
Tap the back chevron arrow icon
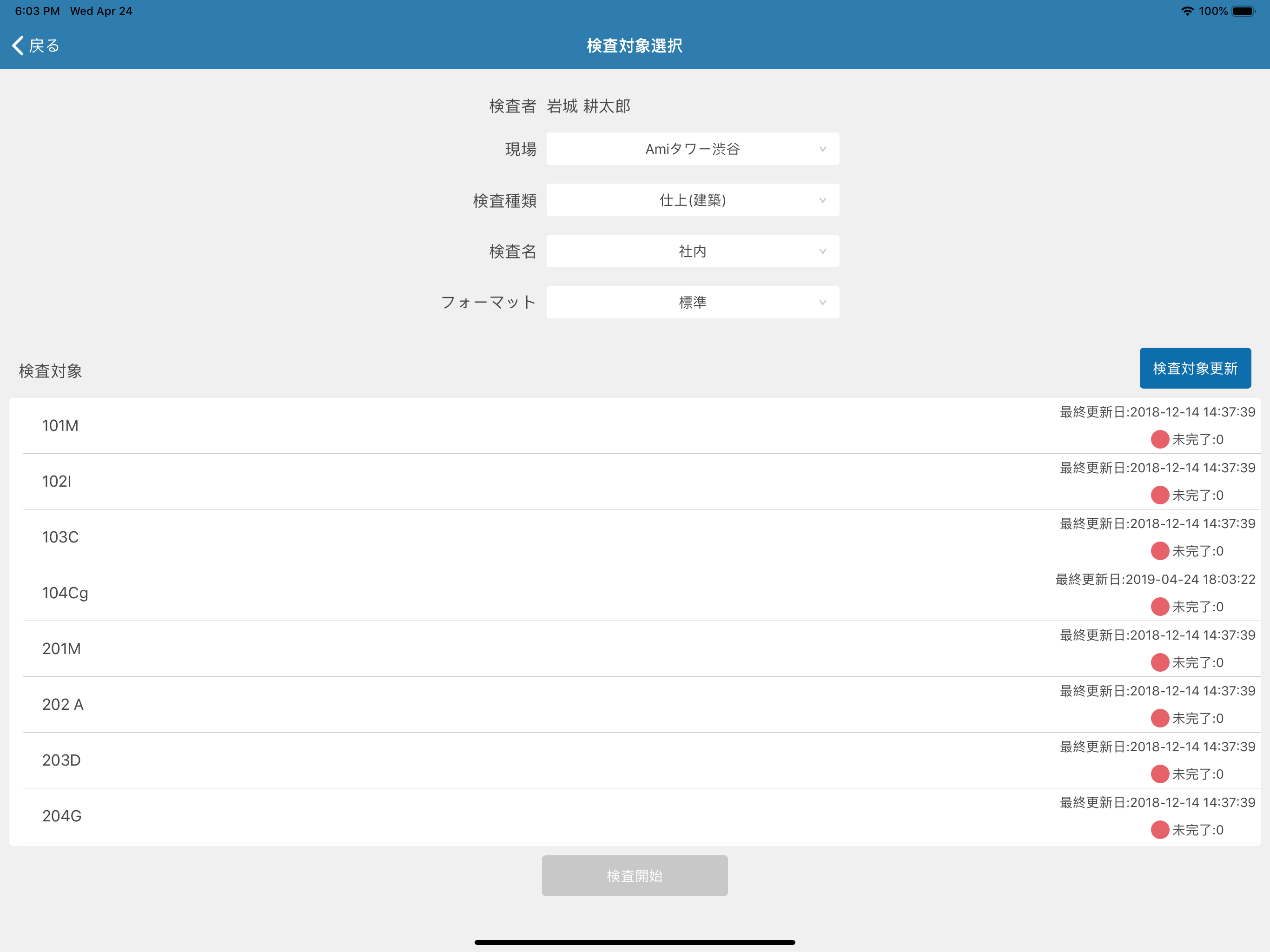[x=18, y=46]
